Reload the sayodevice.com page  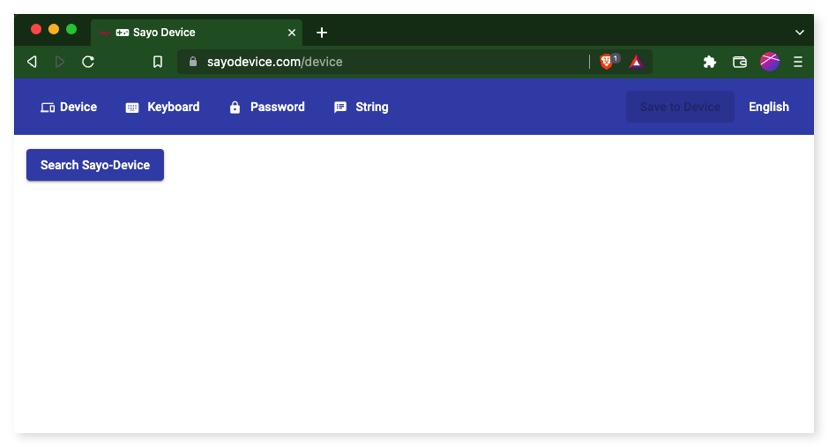tap(88, 62)
